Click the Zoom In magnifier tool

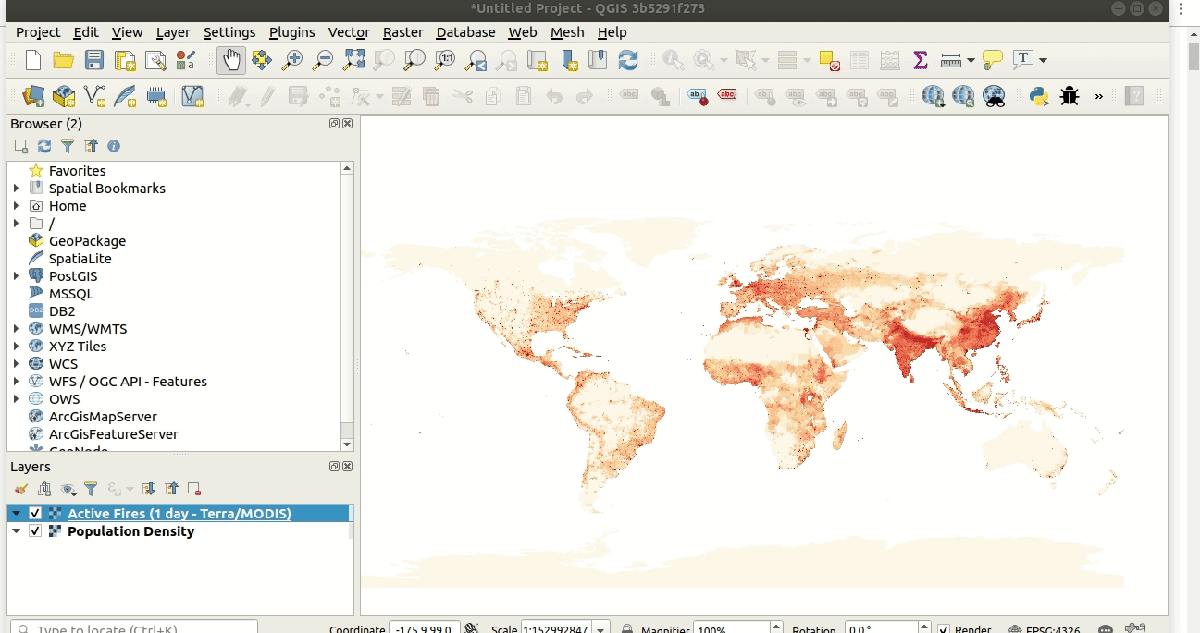(x=292, y=60)
